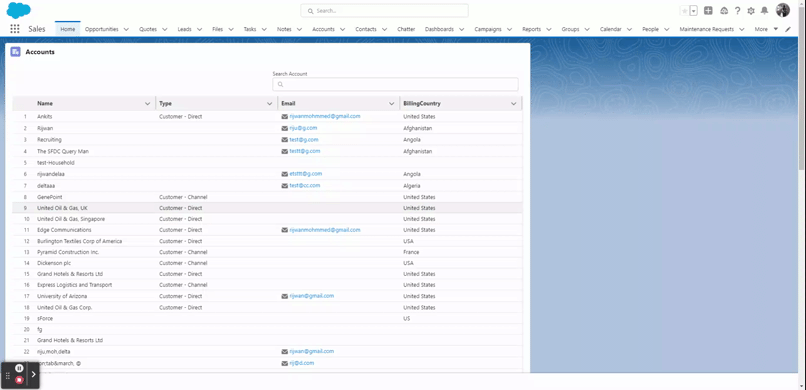Click 'The SFDC Query Man' cell
806x390 pixels.
[x=63, y=152]
